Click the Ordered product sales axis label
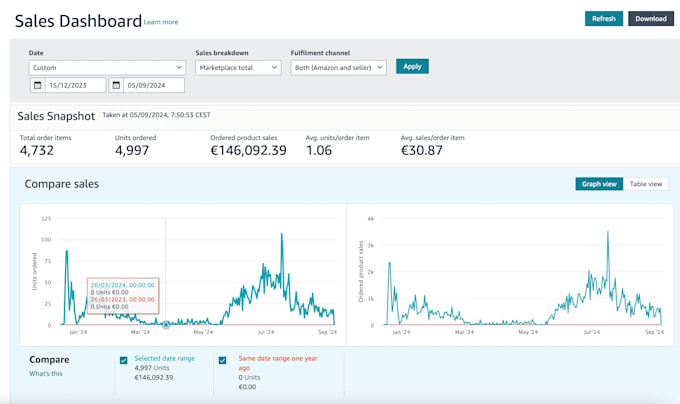 pyautogui.click(x=360, y=271)
